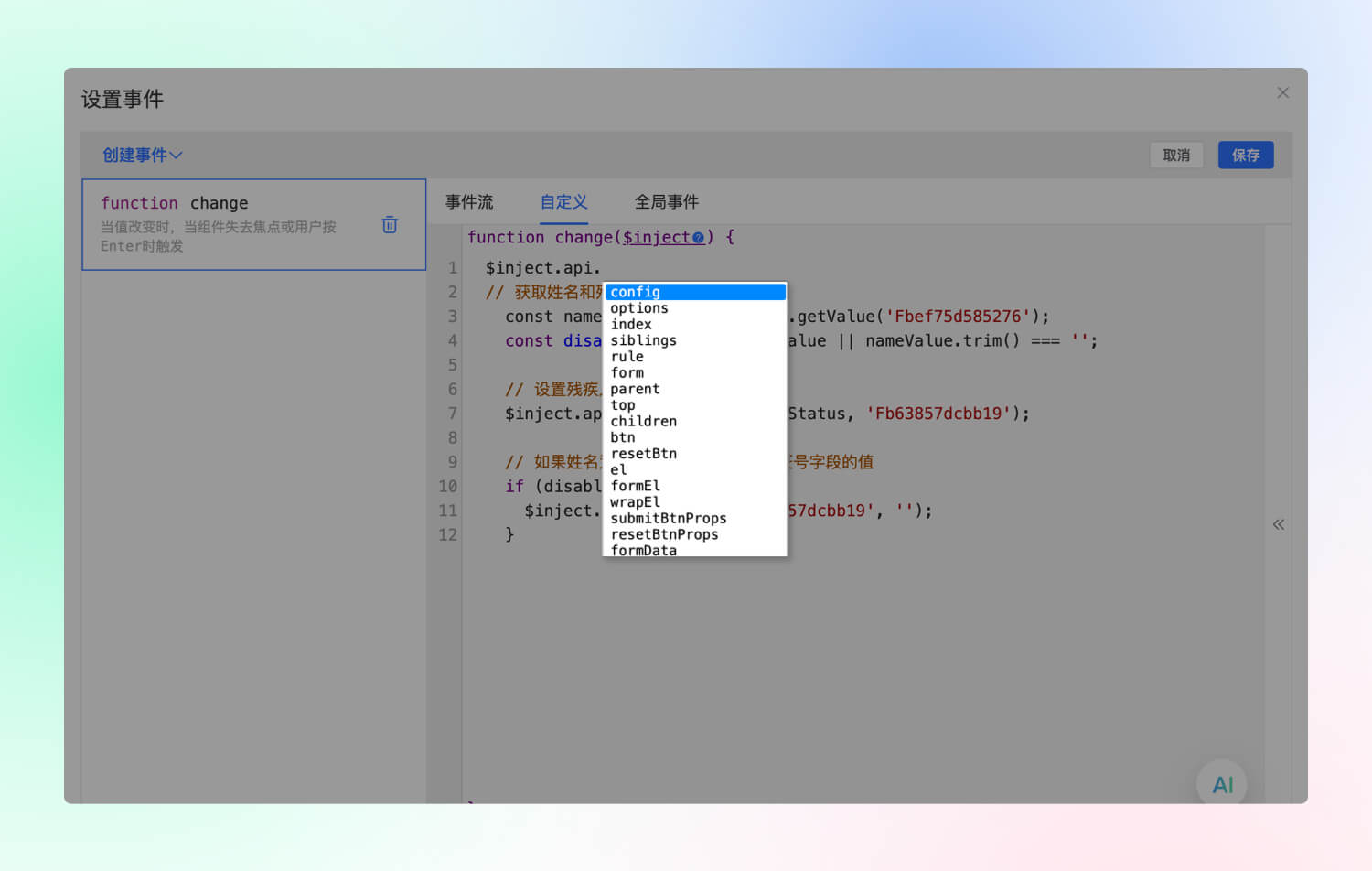Click the event description 当值改变时 text
The image size is (1372, 871).
coord(219,236)
